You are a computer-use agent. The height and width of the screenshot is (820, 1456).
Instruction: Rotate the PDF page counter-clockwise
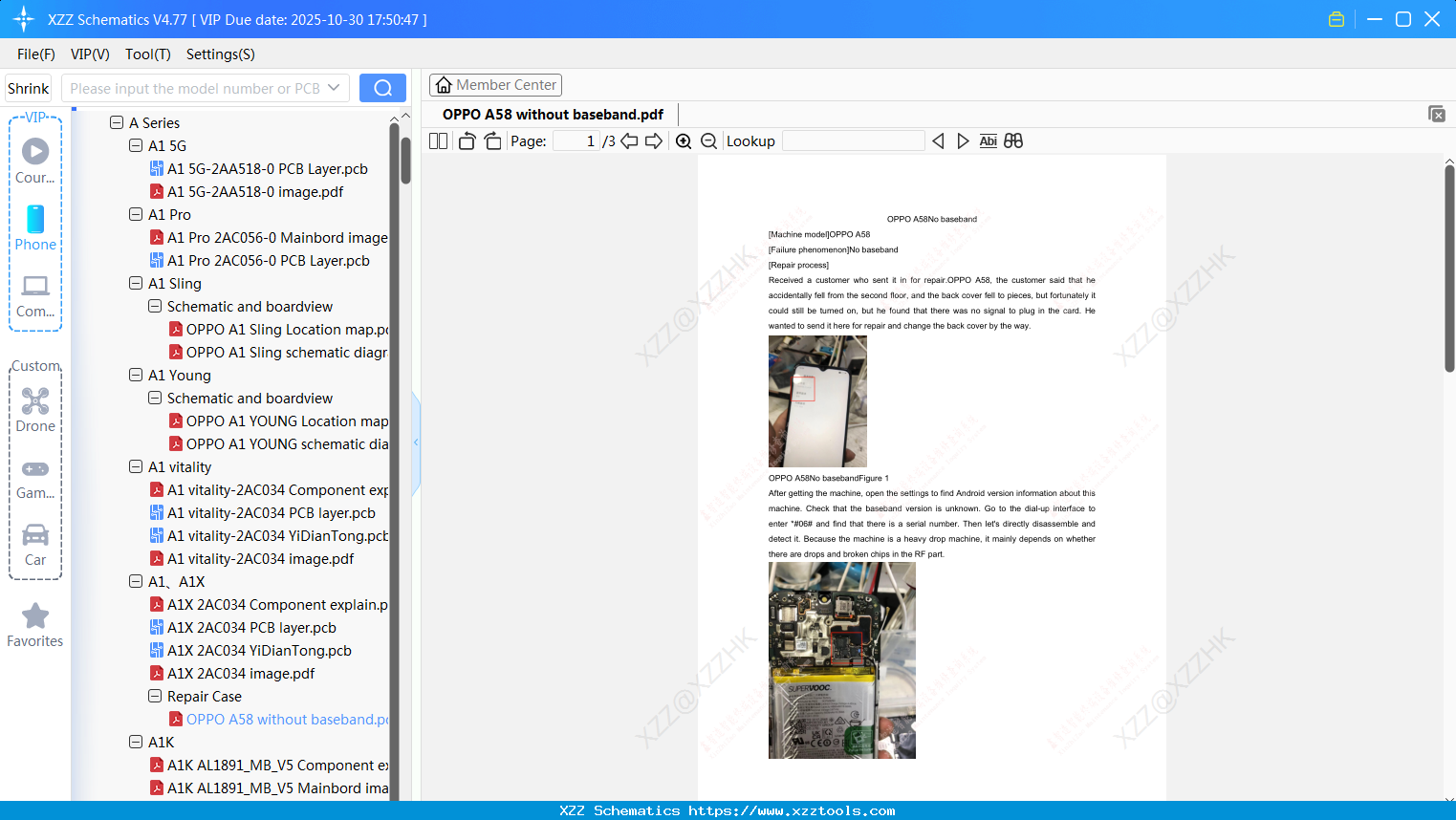pos(467,141)
